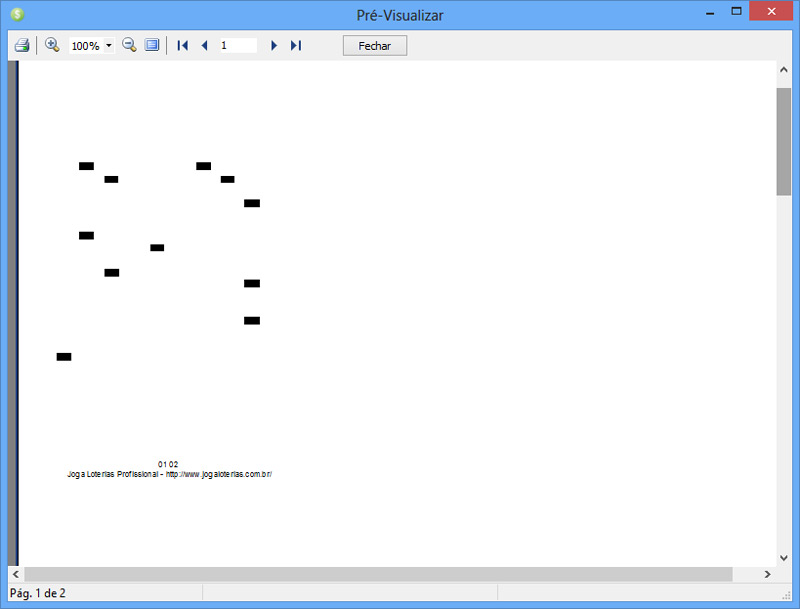Go to next page
The image size is (800, 609).
(274, 45)
